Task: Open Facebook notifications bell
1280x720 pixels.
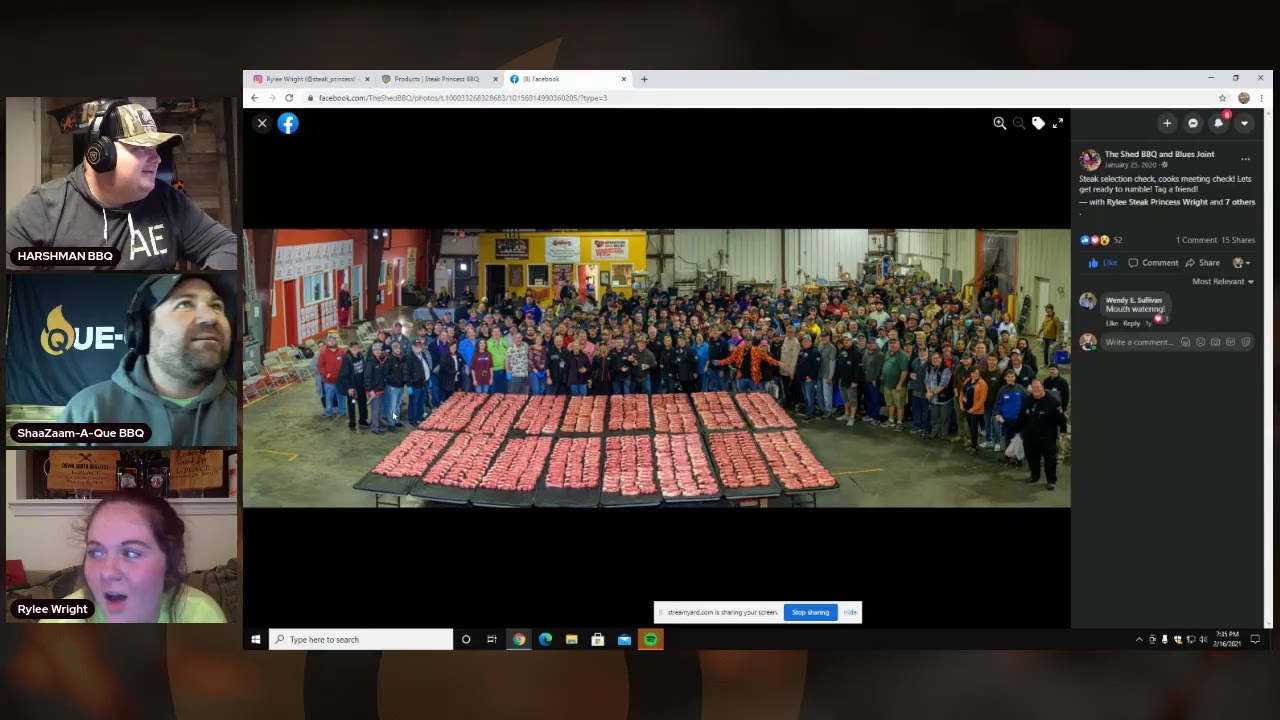Action: (1219, 123)
